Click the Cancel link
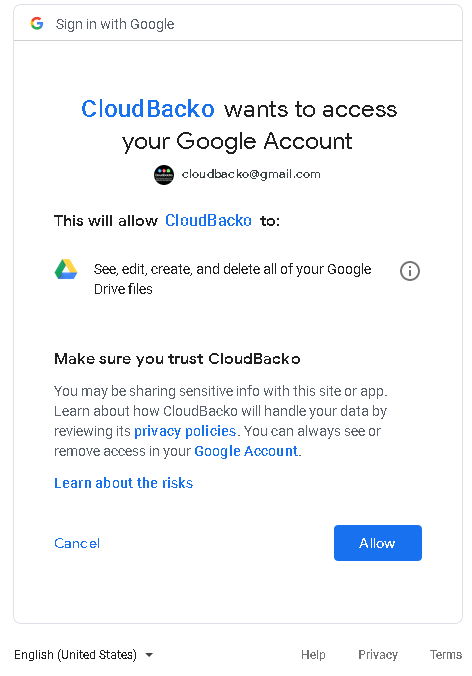 (77, 543)
